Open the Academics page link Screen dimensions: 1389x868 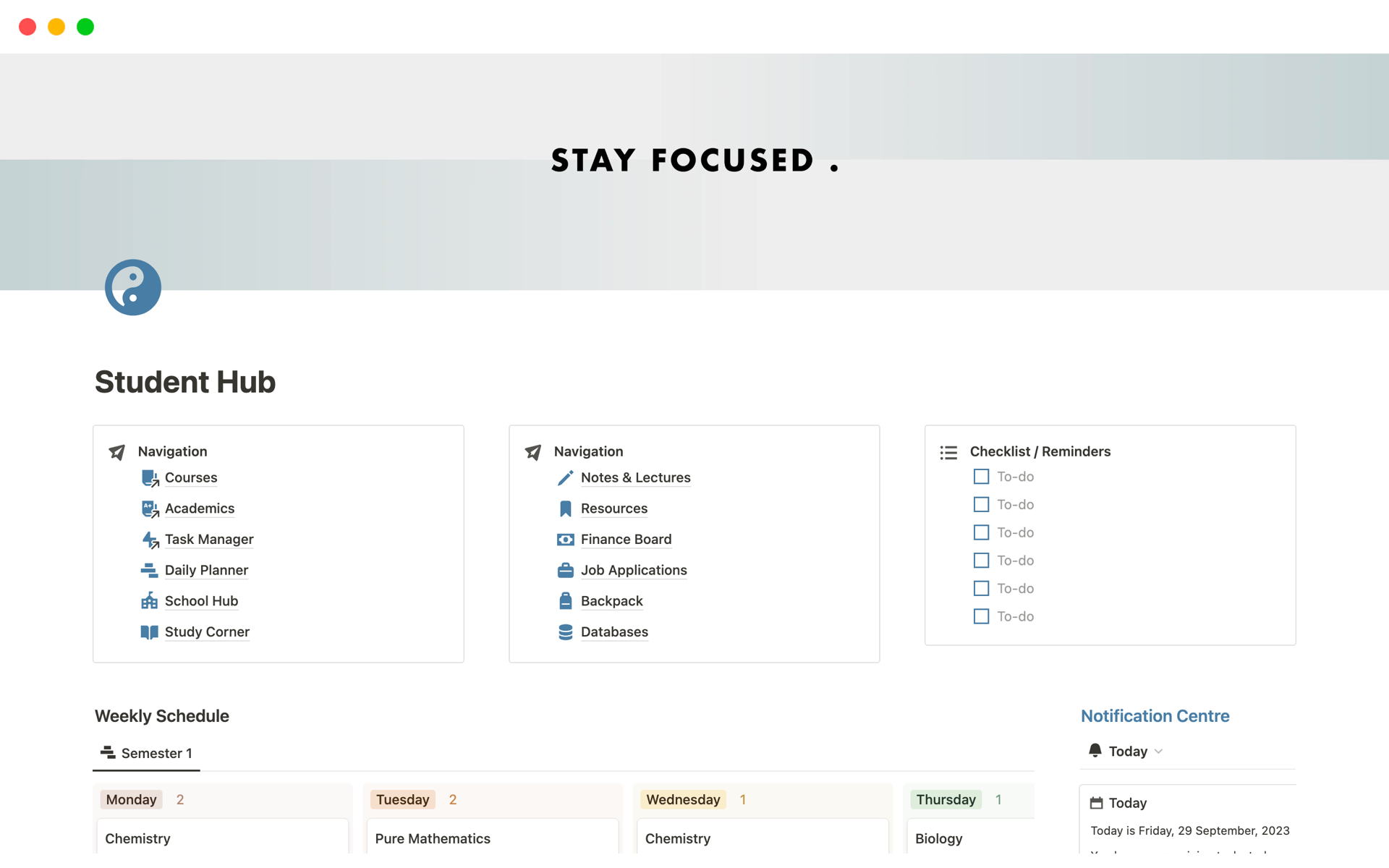(200, 509)
